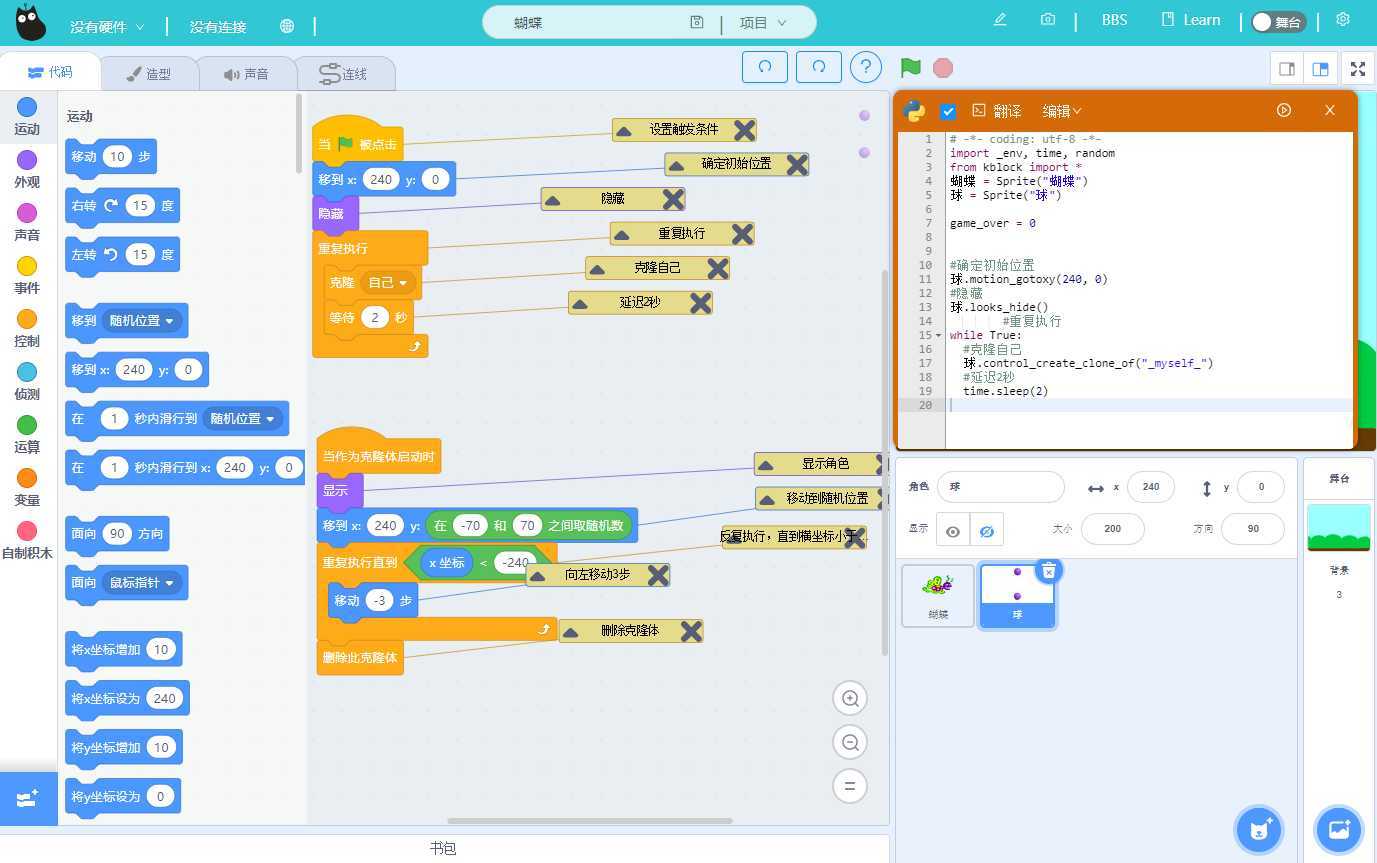Image resolution: width=1377 pixels, height=863 pixels.
Task: Zoom in on the block workspace
Action: pyautogui.click(x=850, y=699)
